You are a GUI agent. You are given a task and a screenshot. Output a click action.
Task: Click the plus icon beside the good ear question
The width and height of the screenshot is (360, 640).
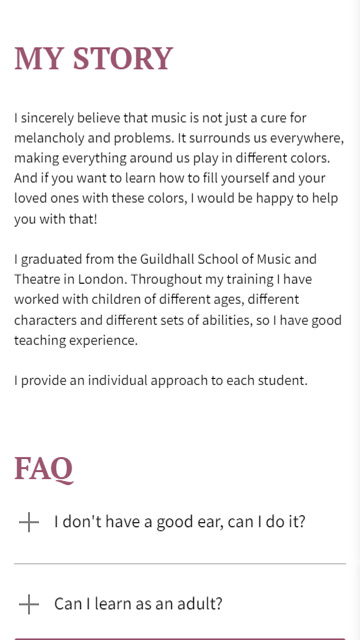tap(29, 522)
